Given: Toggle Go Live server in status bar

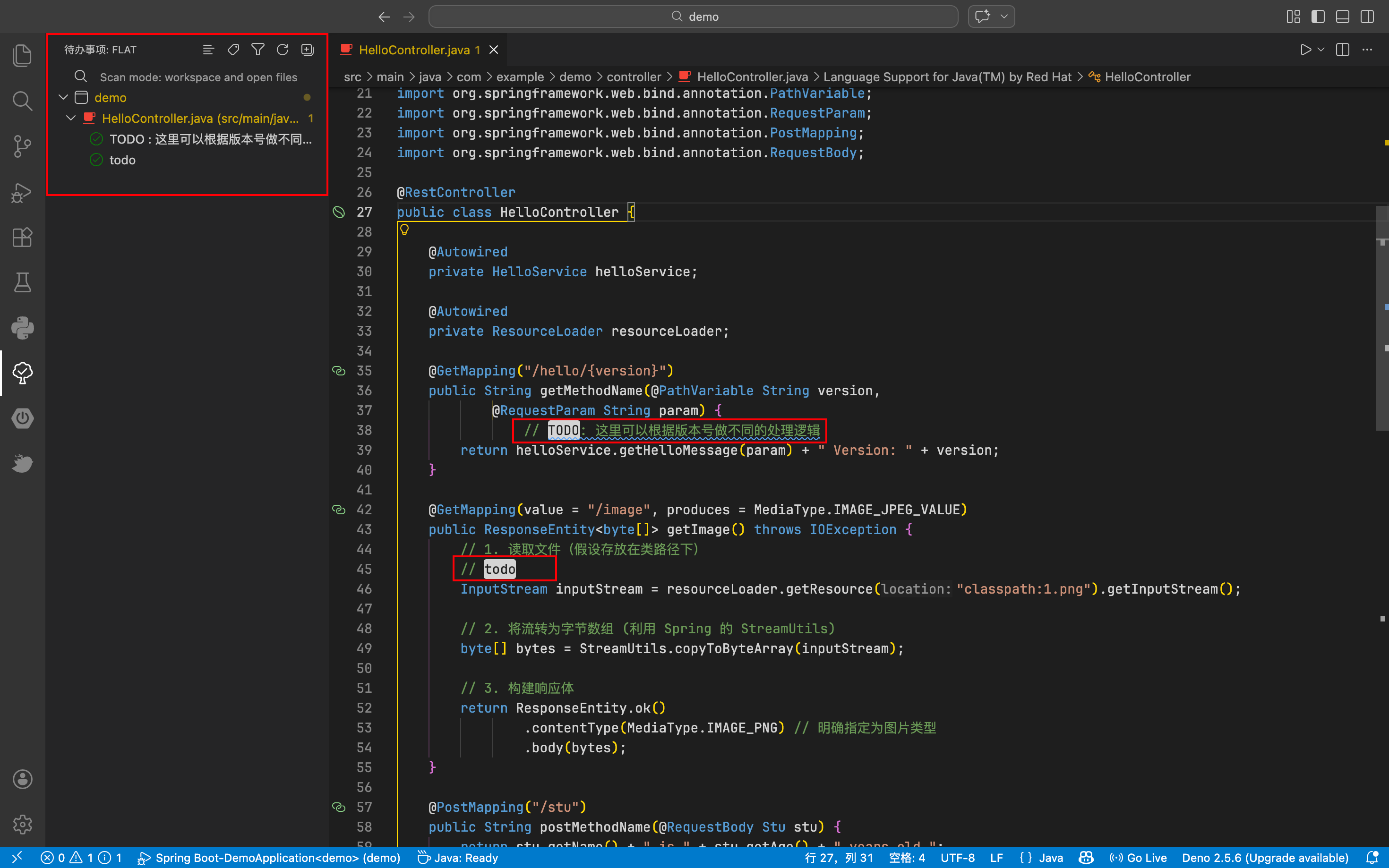Looking at the screenshot, I should click(1138, 858).
